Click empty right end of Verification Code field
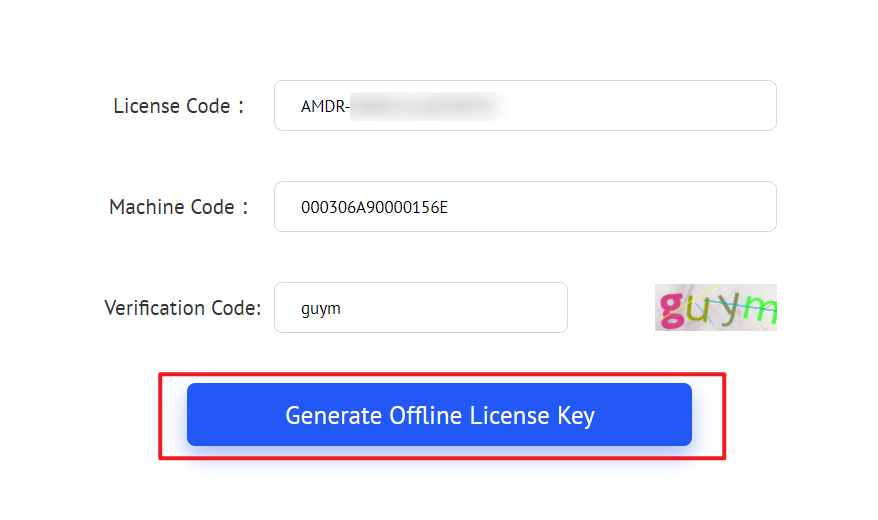The height and width of the screenshot is (520, 878). [530, 308]
